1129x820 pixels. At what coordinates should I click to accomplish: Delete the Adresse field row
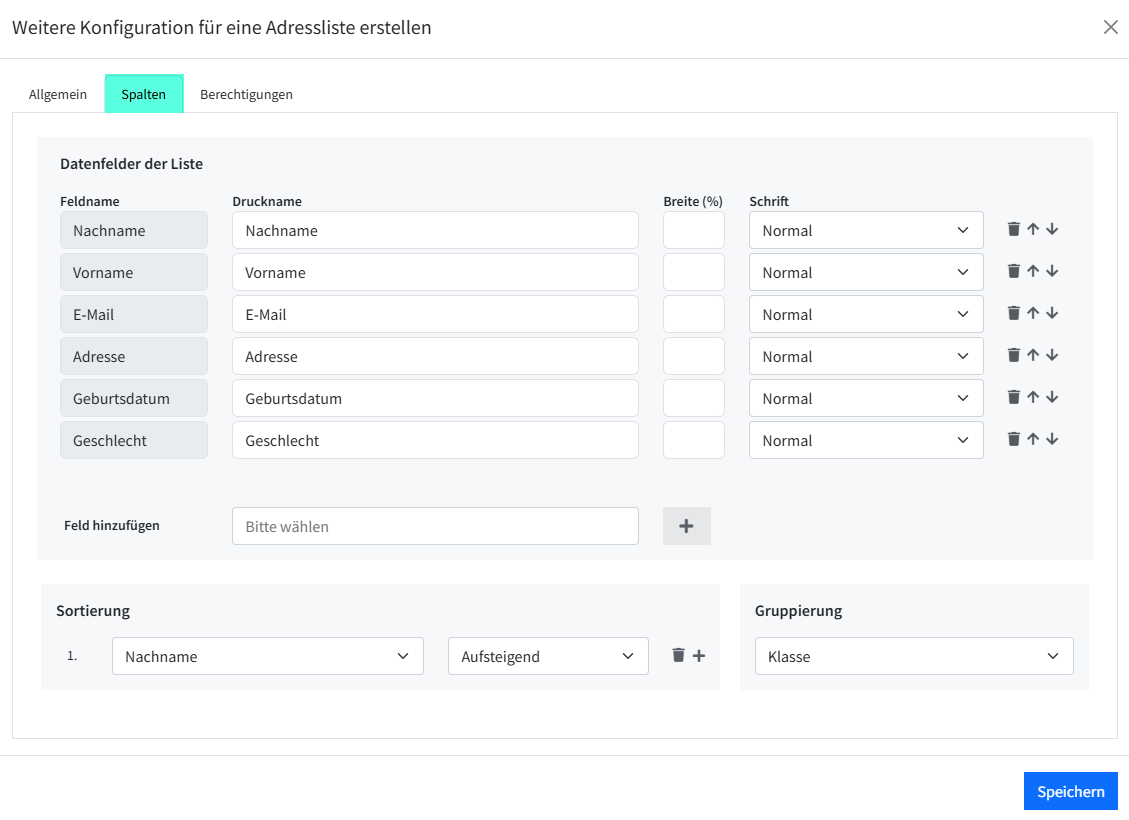tap(1014, 355)
